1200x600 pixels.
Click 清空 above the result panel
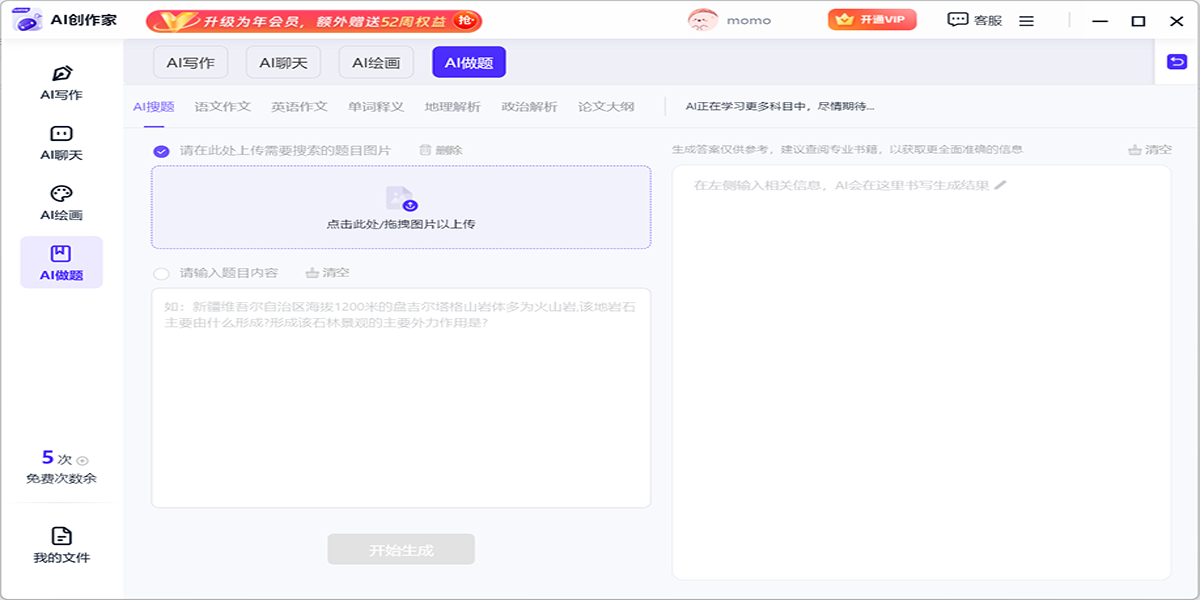(x=1150, y=149)
